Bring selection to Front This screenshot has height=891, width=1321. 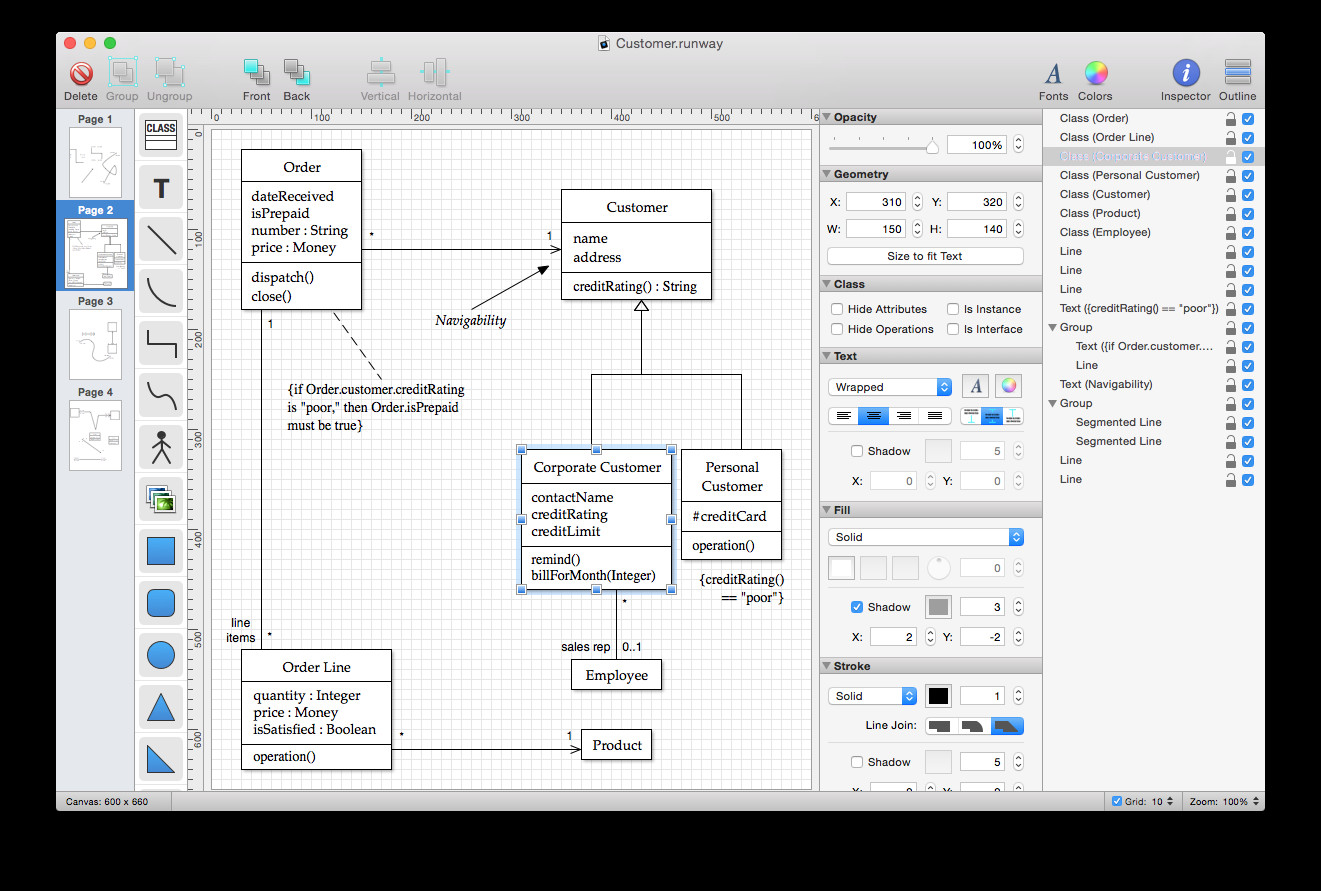click(256, 73)
